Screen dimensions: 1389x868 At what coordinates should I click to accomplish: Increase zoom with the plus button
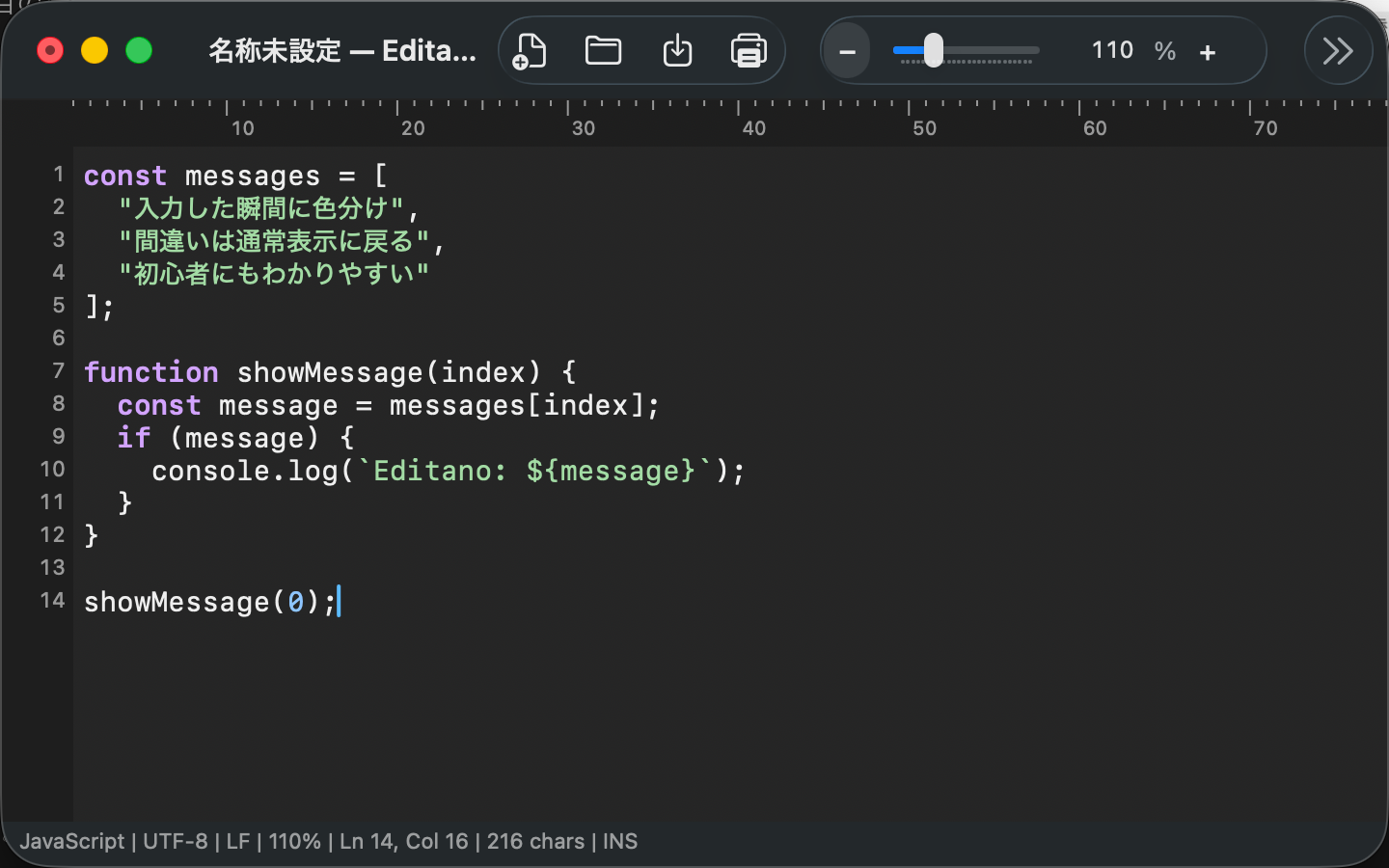[1207, 52]
